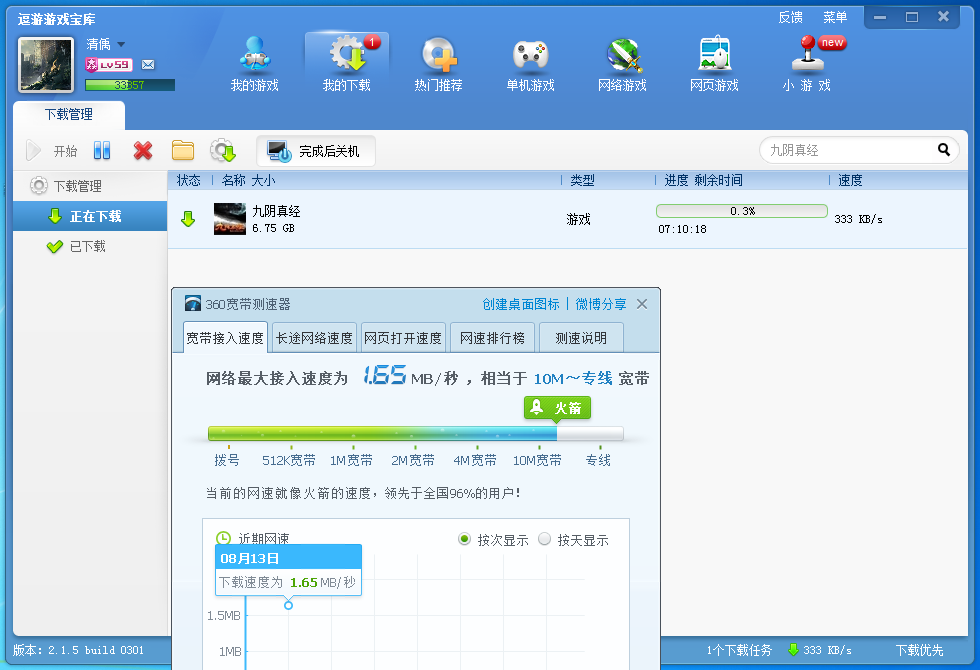Toggle 完成后关机 shutdown after completion

[316, 151]
